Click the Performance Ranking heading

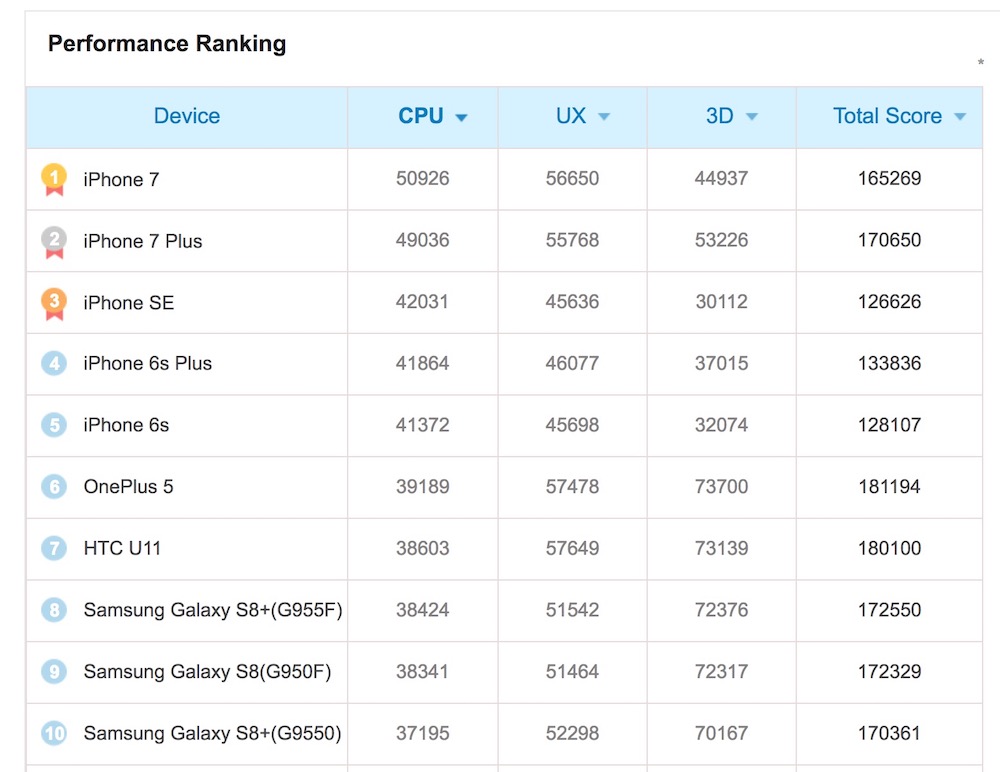coord(167,44)
